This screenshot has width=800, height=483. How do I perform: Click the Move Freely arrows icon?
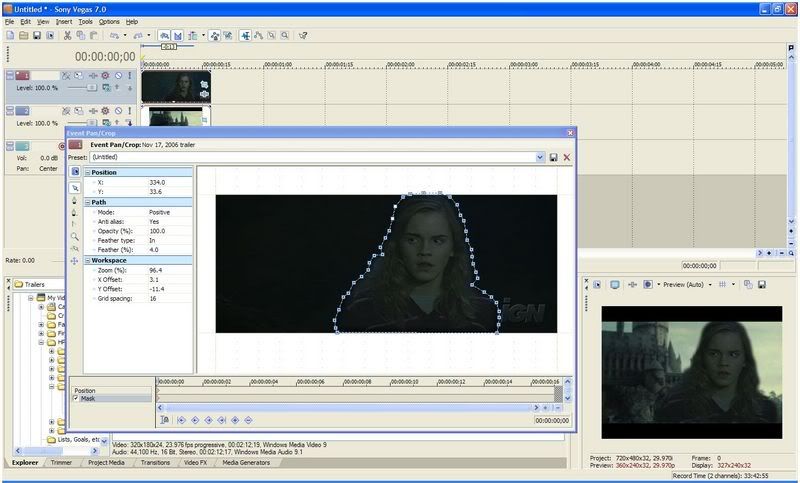click(x=74, y=261)
